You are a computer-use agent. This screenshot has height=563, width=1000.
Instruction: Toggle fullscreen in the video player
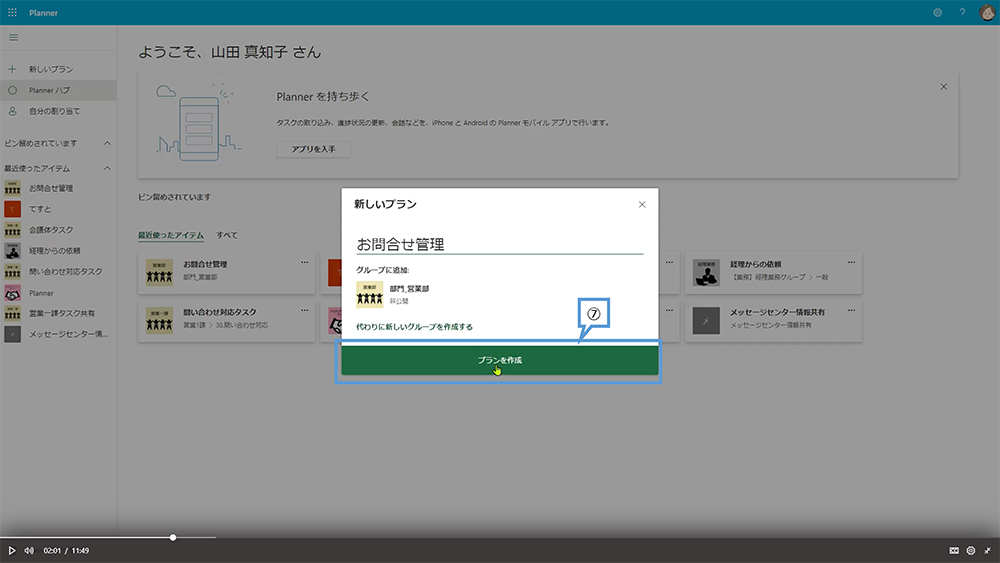(987, 550)
